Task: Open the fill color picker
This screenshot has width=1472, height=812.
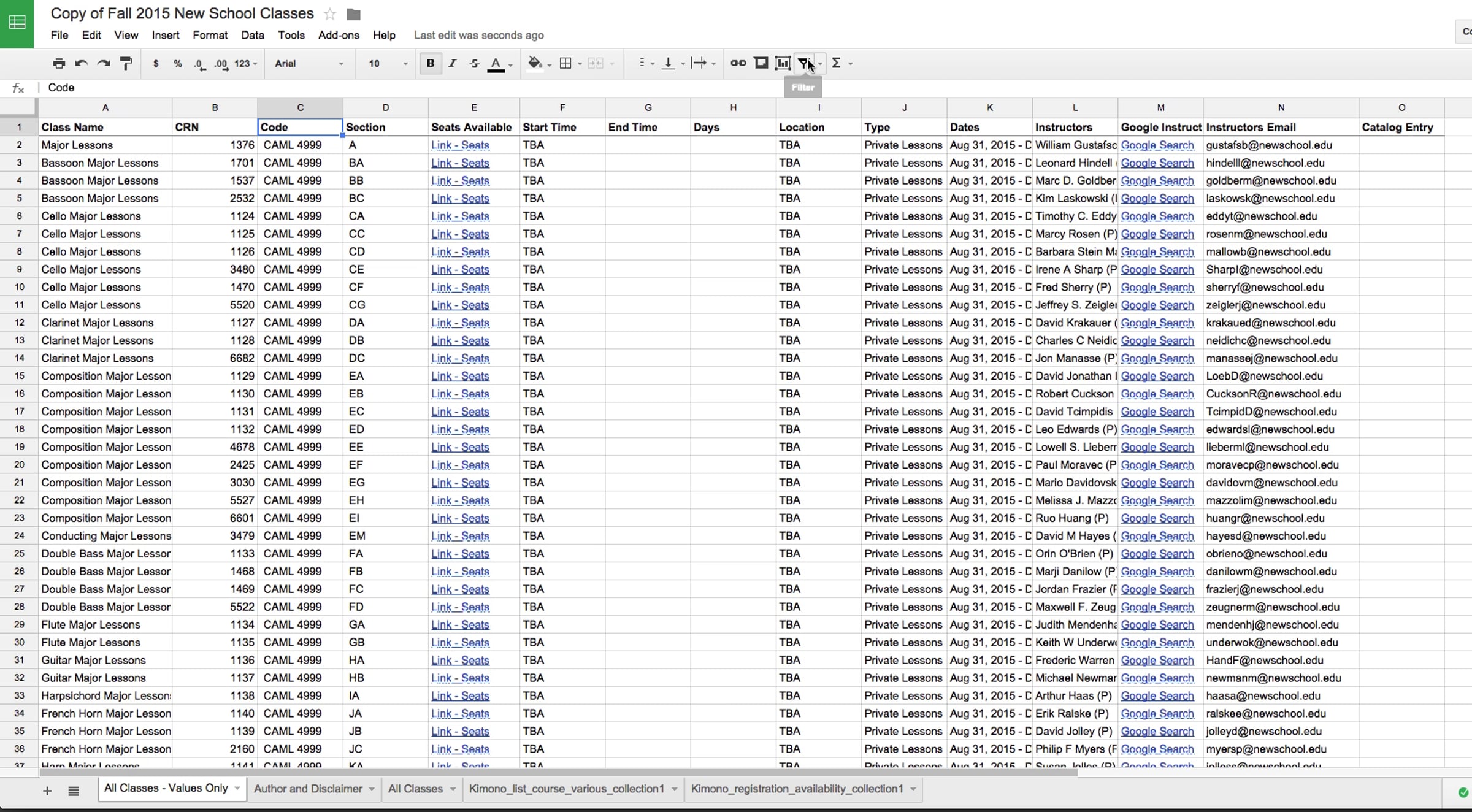Action: pyautogui.click(x=535, y=63)
